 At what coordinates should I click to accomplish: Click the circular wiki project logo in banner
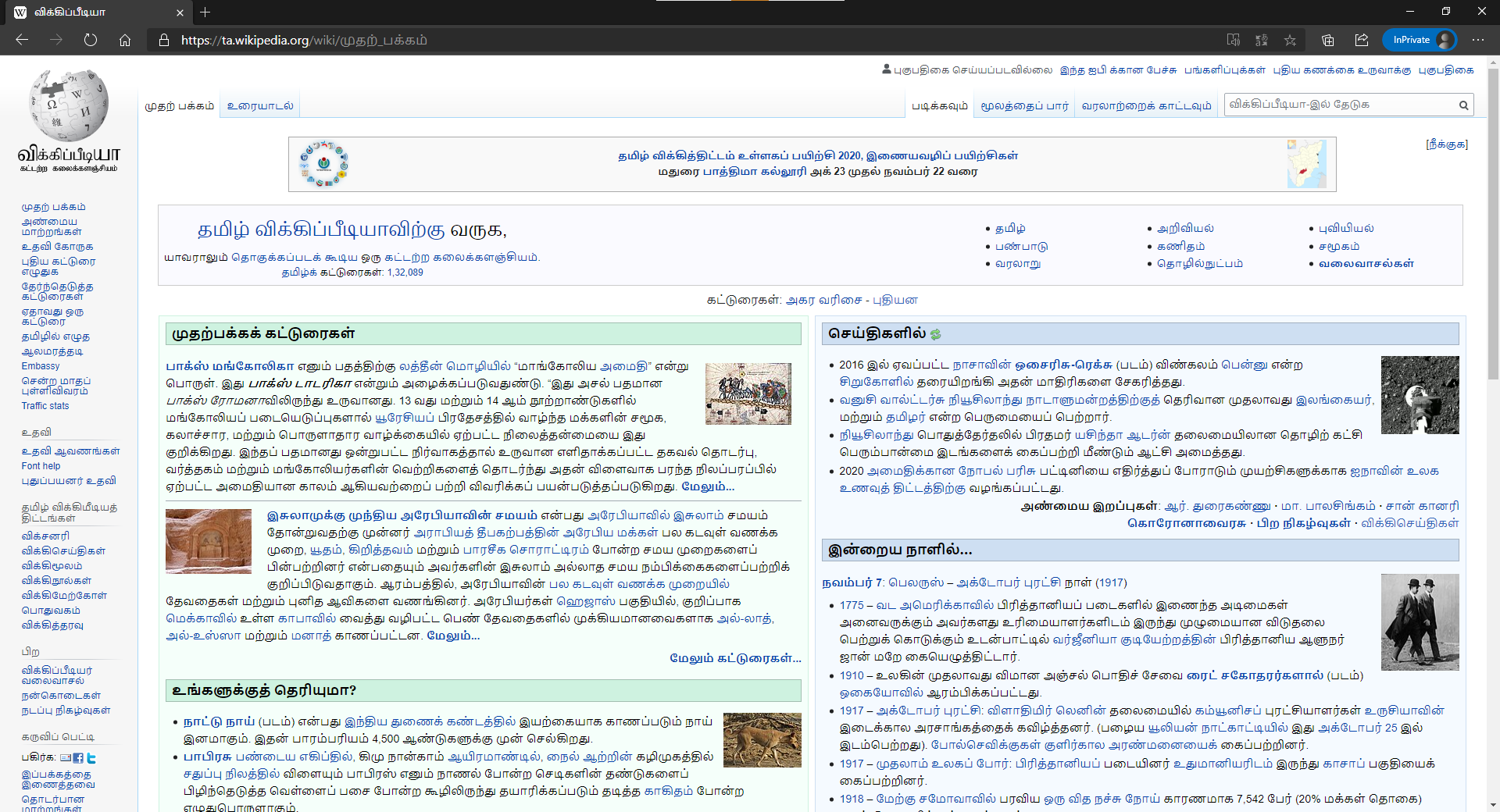(x=323, y=164)
